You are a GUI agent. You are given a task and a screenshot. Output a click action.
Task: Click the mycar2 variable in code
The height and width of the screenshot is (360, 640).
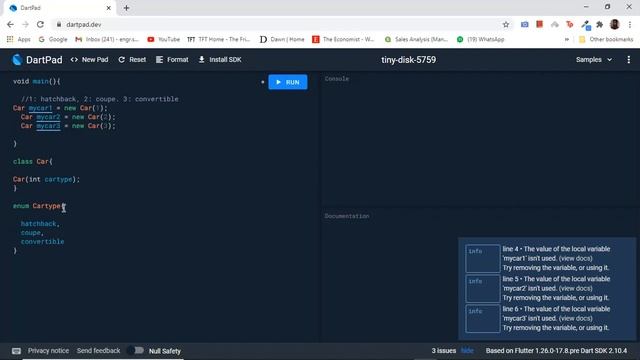(48, 117)
